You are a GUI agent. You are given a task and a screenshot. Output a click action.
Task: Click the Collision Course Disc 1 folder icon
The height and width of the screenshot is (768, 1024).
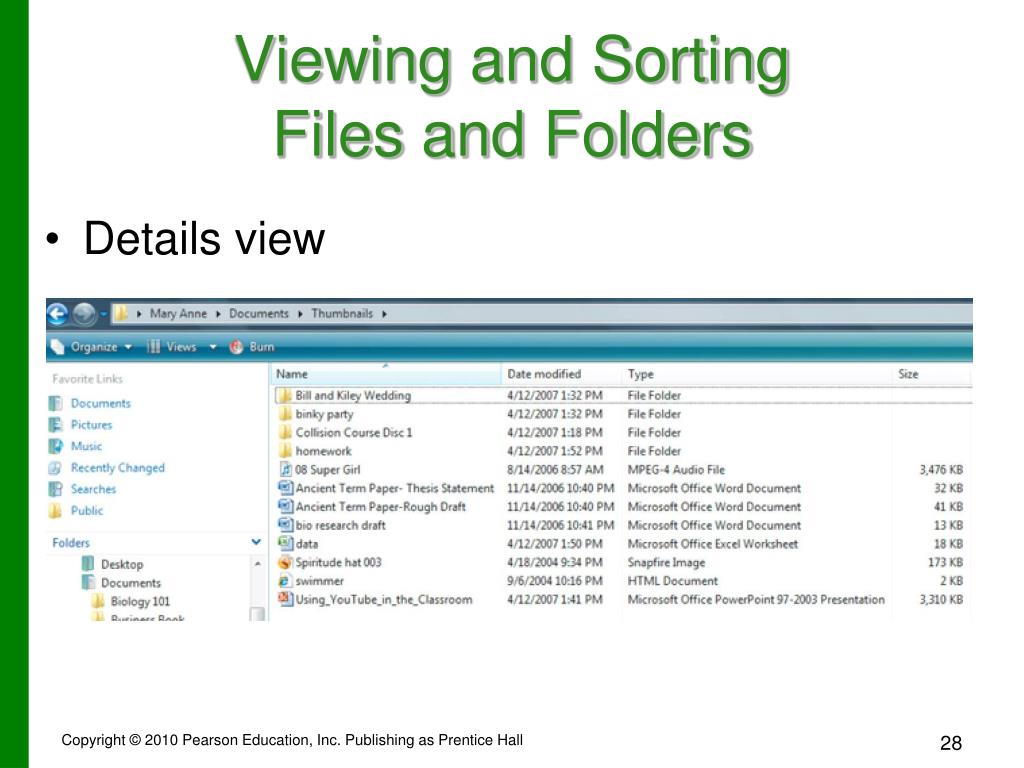point(285,432)
